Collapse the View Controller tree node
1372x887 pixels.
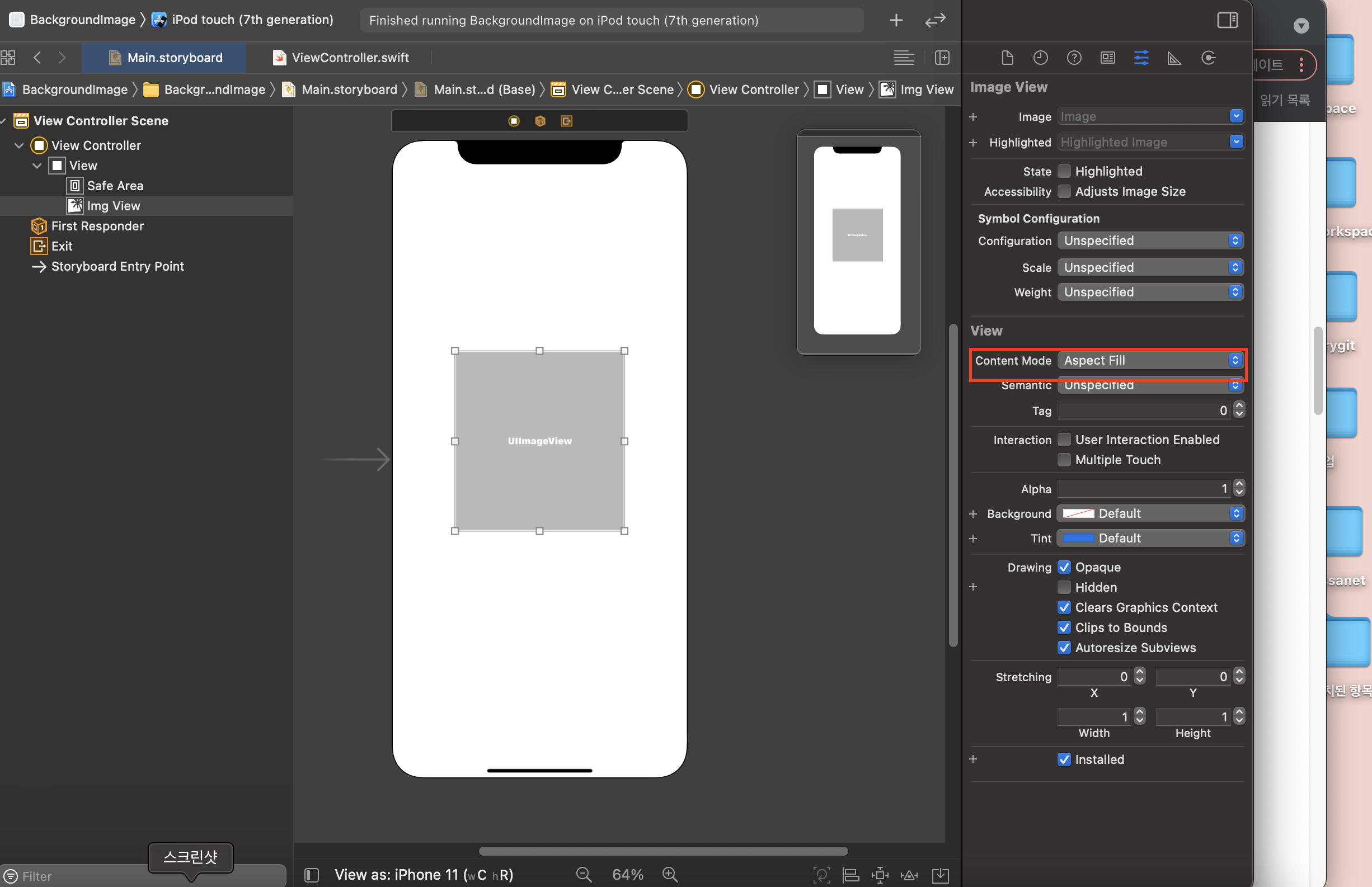19,145
